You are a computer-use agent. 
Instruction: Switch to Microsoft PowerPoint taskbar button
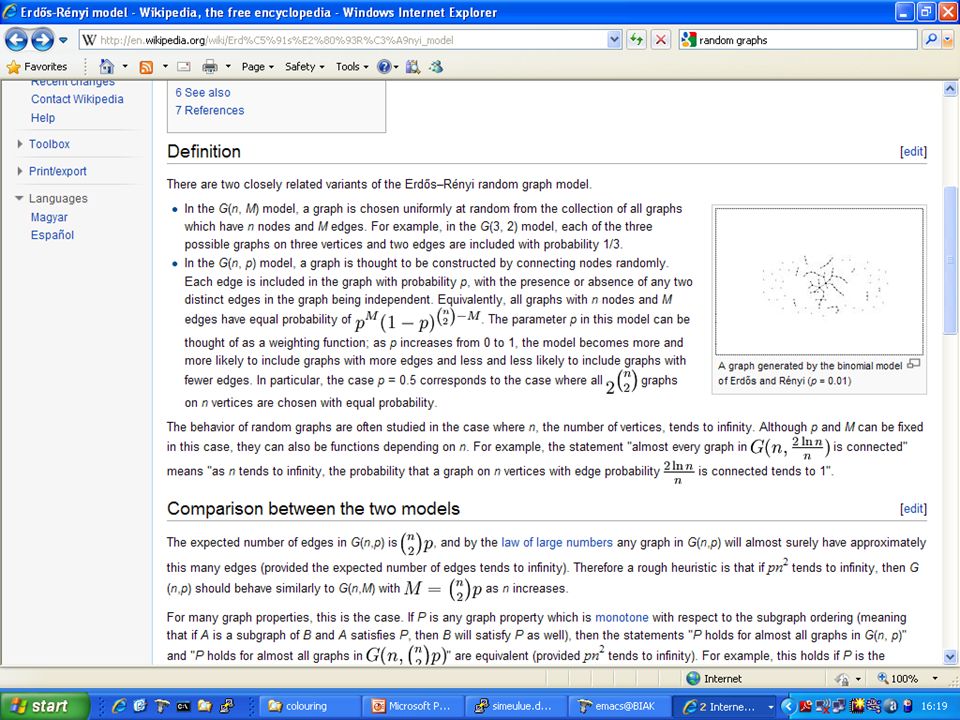coord(414,706)
